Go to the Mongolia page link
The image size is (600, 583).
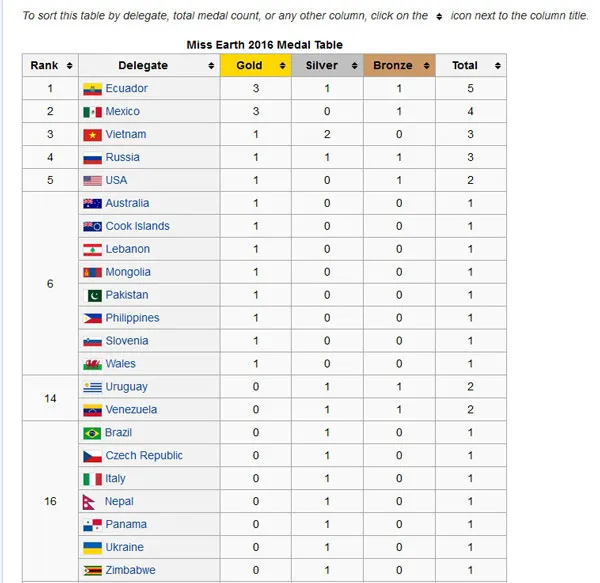coord(129,273)
